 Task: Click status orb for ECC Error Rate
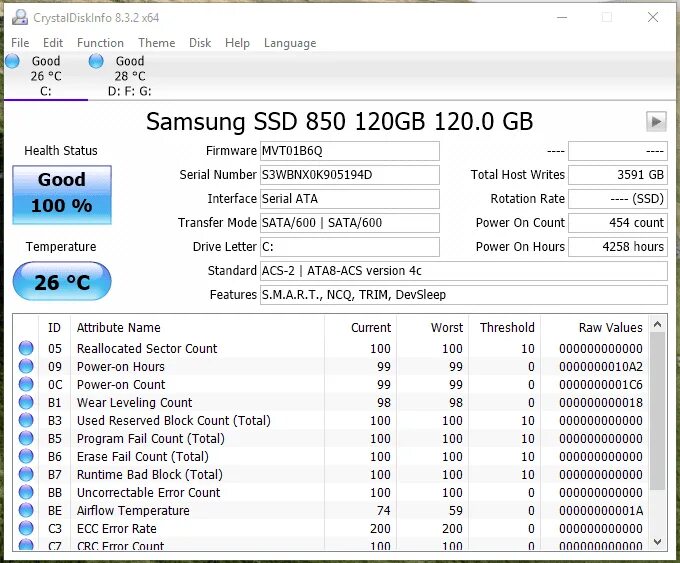pyautogui.click(x=26, y=528)
